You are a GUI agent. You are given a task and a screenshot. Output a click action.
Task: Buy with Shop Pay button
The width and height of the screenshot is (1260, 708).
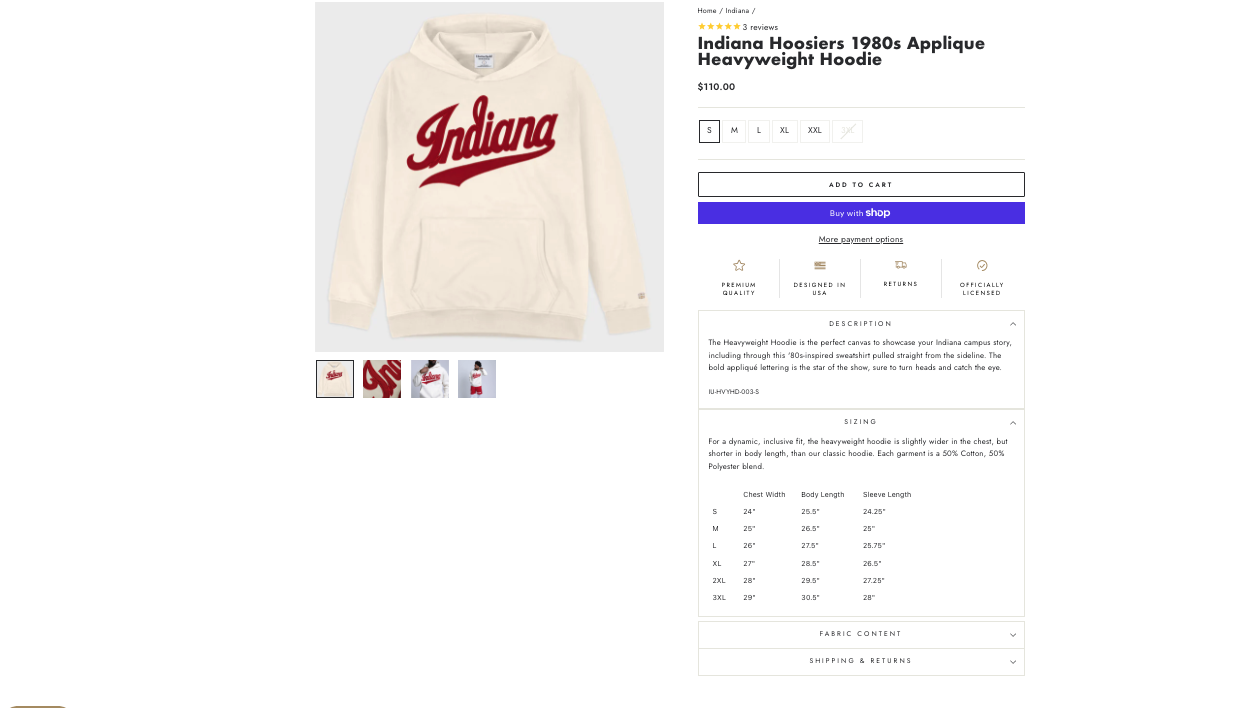point(861,213)
